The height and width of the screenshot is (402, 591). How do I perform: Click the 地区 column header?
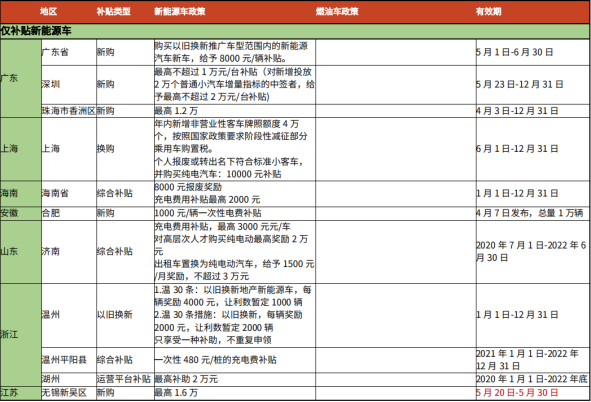48,12
